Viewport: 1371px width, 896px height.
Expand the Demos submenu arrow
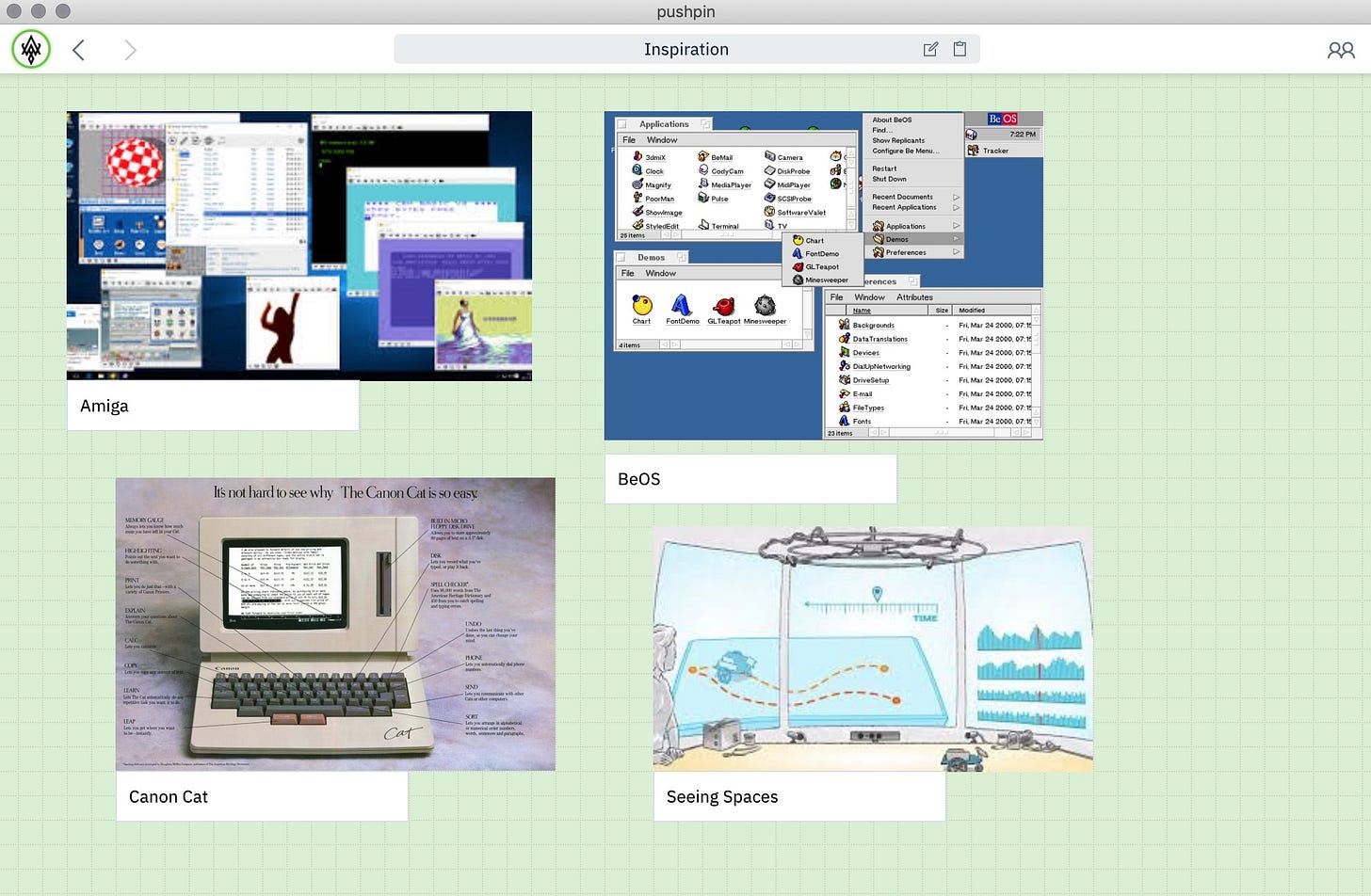coord(957,239)
